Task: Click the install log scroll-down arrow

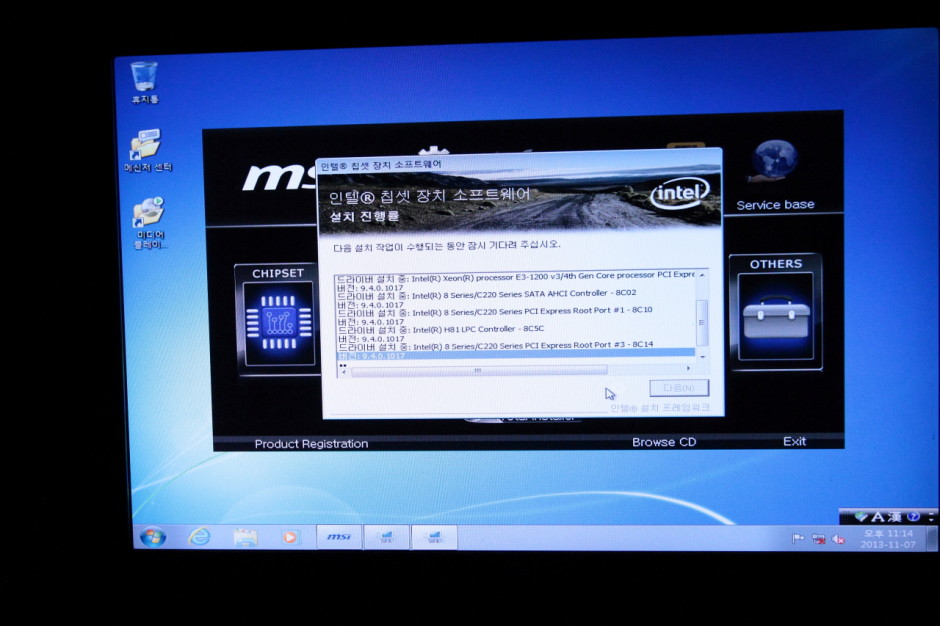Action: pos(703,357)
